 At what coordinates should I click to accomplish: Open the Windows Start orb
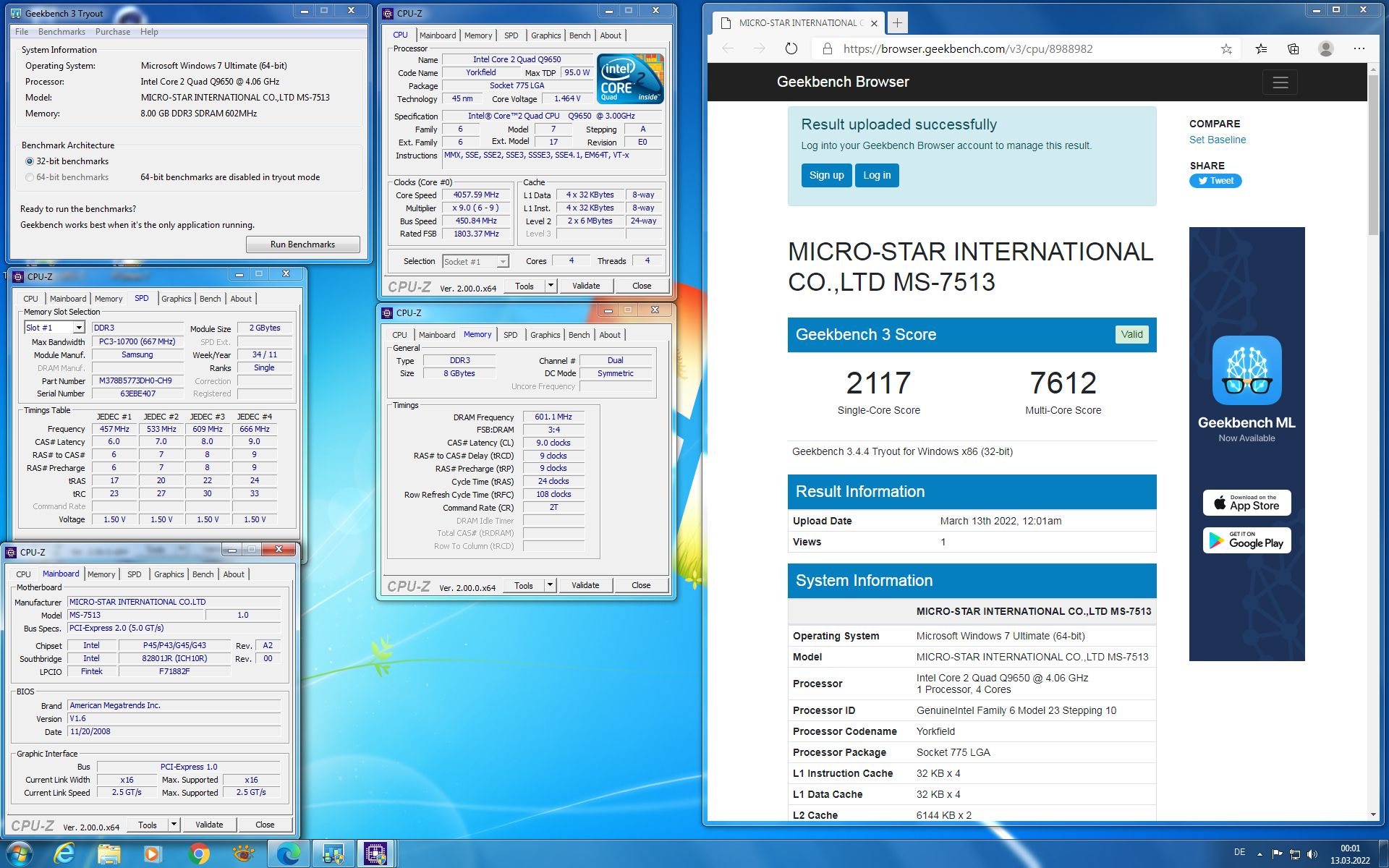20,854
